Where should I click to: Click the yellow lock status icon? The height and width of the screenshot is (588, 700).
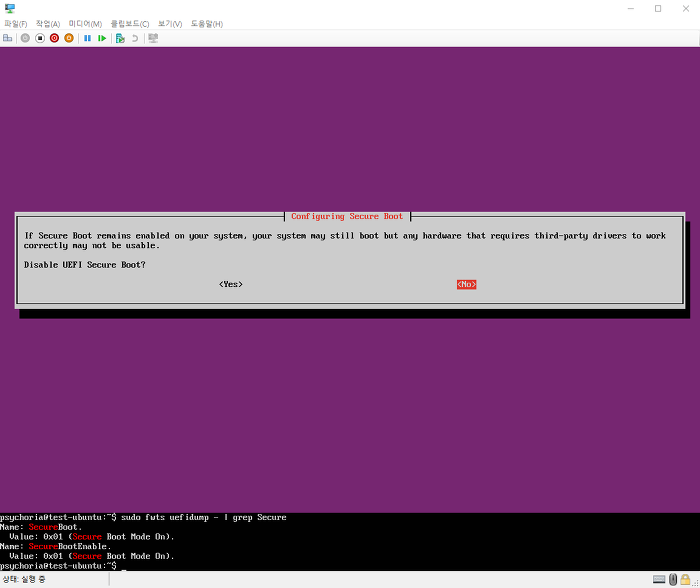tap(685, 580)
